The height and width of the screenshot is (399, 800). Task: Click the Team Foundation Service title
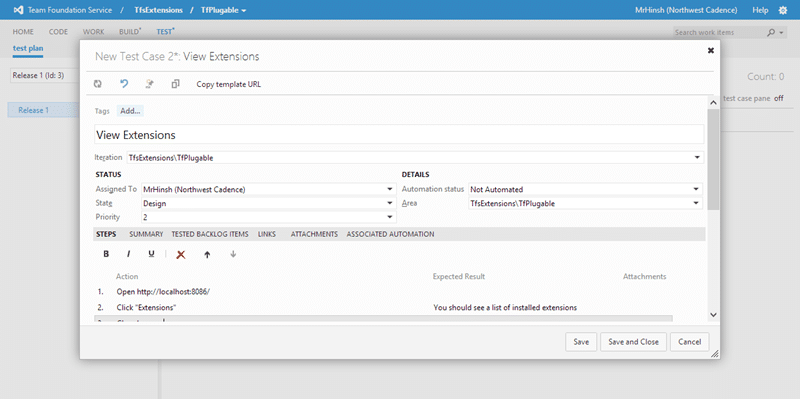click(70, 10)
